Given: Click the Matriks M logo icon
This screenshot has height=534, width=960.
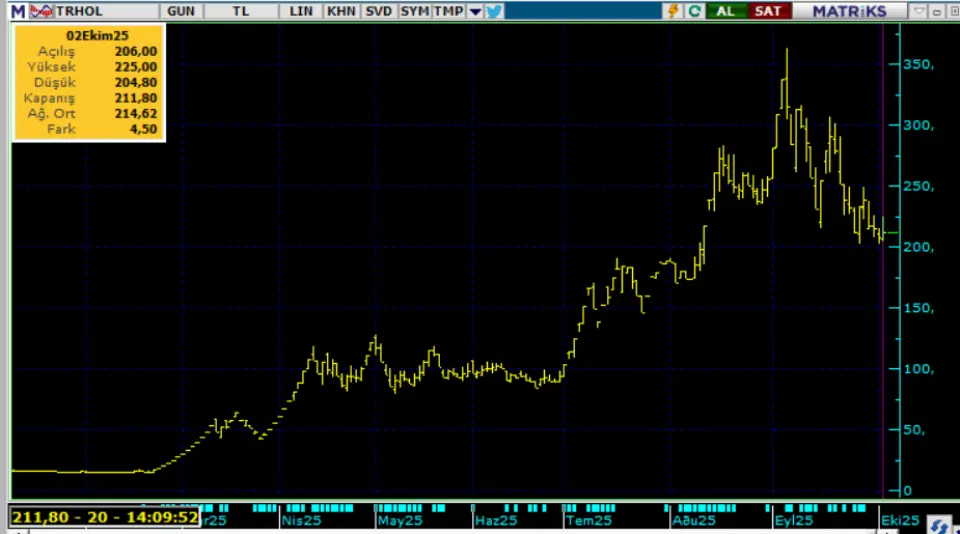Looking at the screenshot, I should (x=17, y=11).
